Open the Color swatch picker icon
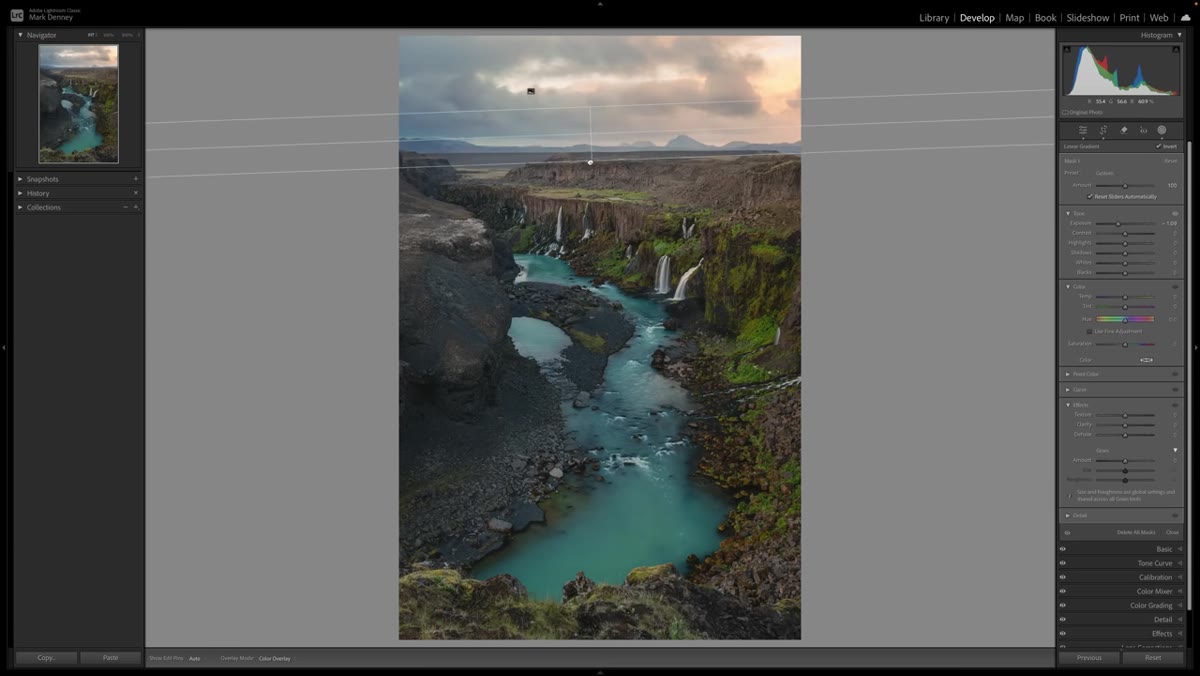The height and width of the screenshot is (676, 1200). [x=1146, y=360]
